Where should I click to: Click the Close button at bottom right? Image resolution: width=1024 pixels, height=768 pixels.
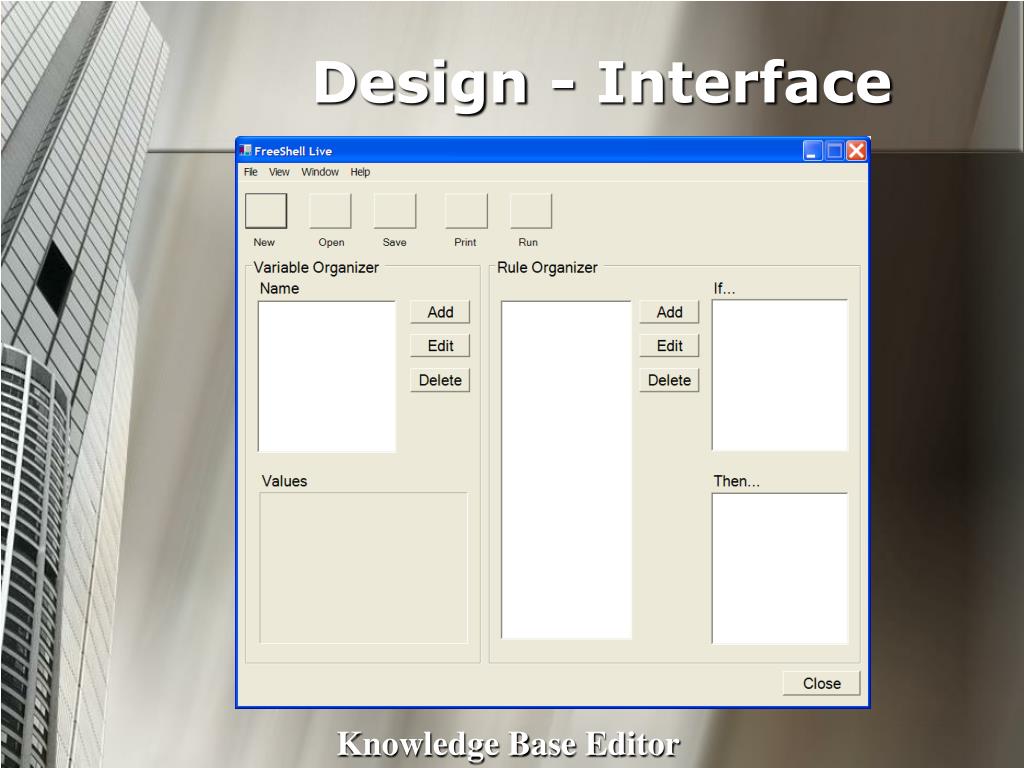tap(822, 683)
